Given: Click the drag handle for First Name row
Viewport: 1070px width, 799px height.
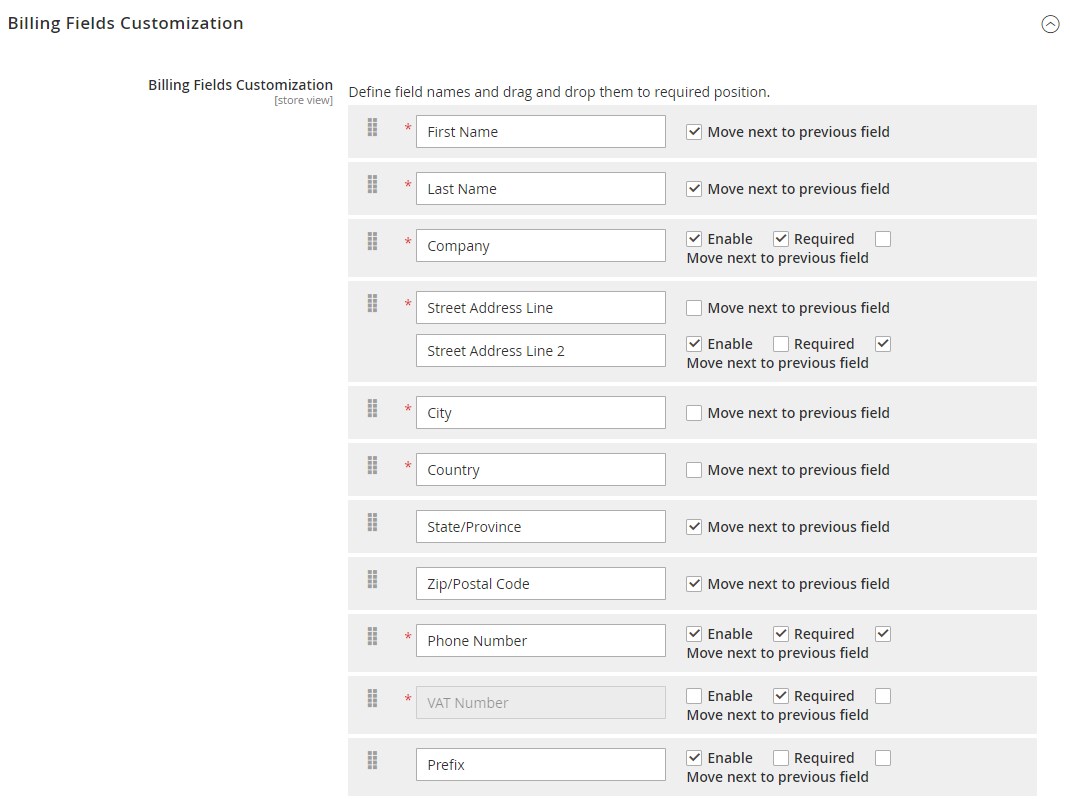Looking at the screenshot, I should point(372,127).
